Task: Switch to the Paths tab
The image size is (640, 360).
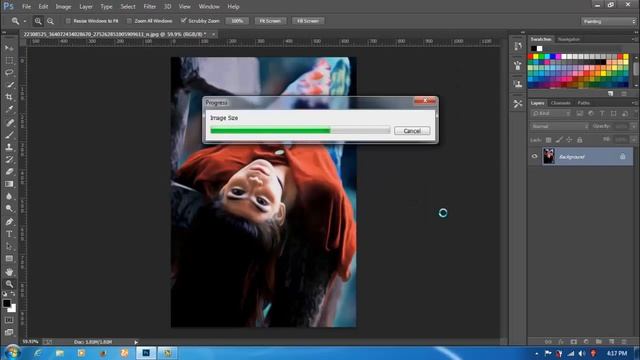Action: click(x=584, y=103)
